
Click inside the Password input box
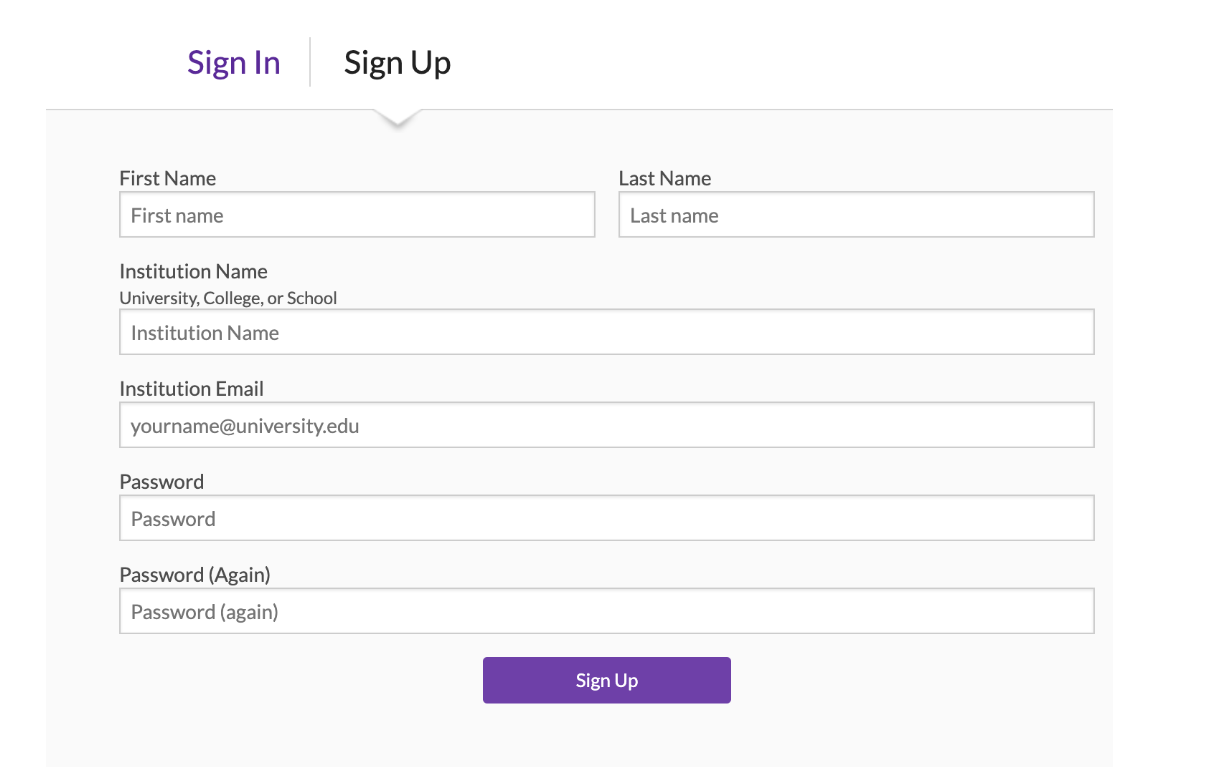[x=607, y=518]
